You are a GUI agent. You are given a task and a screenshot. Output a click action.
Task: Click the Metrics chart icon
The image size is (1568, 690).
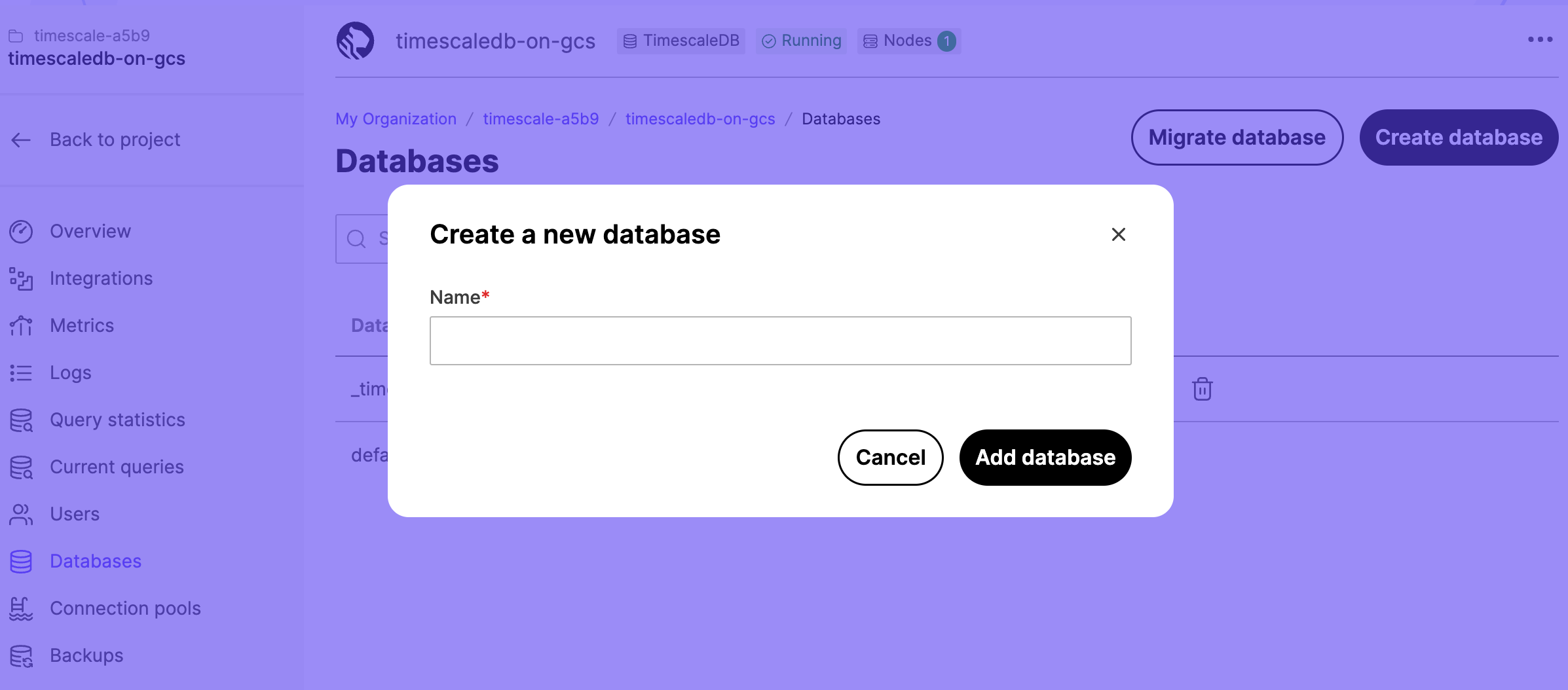click(x=21, y=325)
